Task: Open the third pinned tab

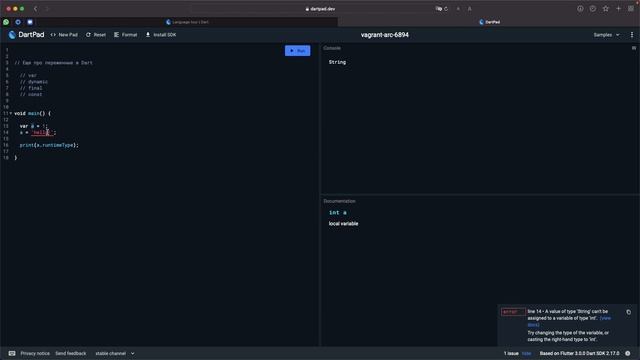Action: [x=30, y=22]
